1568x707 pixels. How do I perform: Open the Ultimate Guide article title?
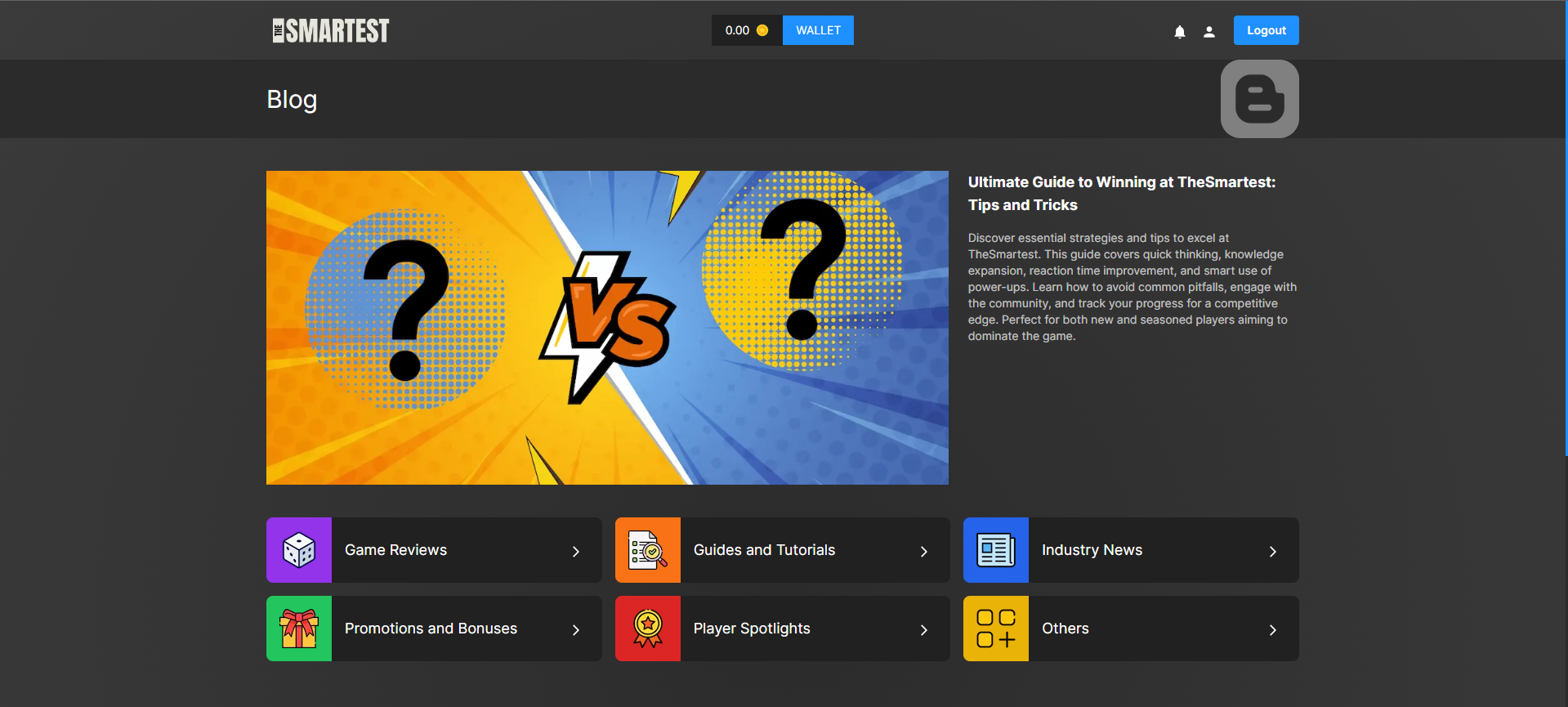(x=1122, y=194)
